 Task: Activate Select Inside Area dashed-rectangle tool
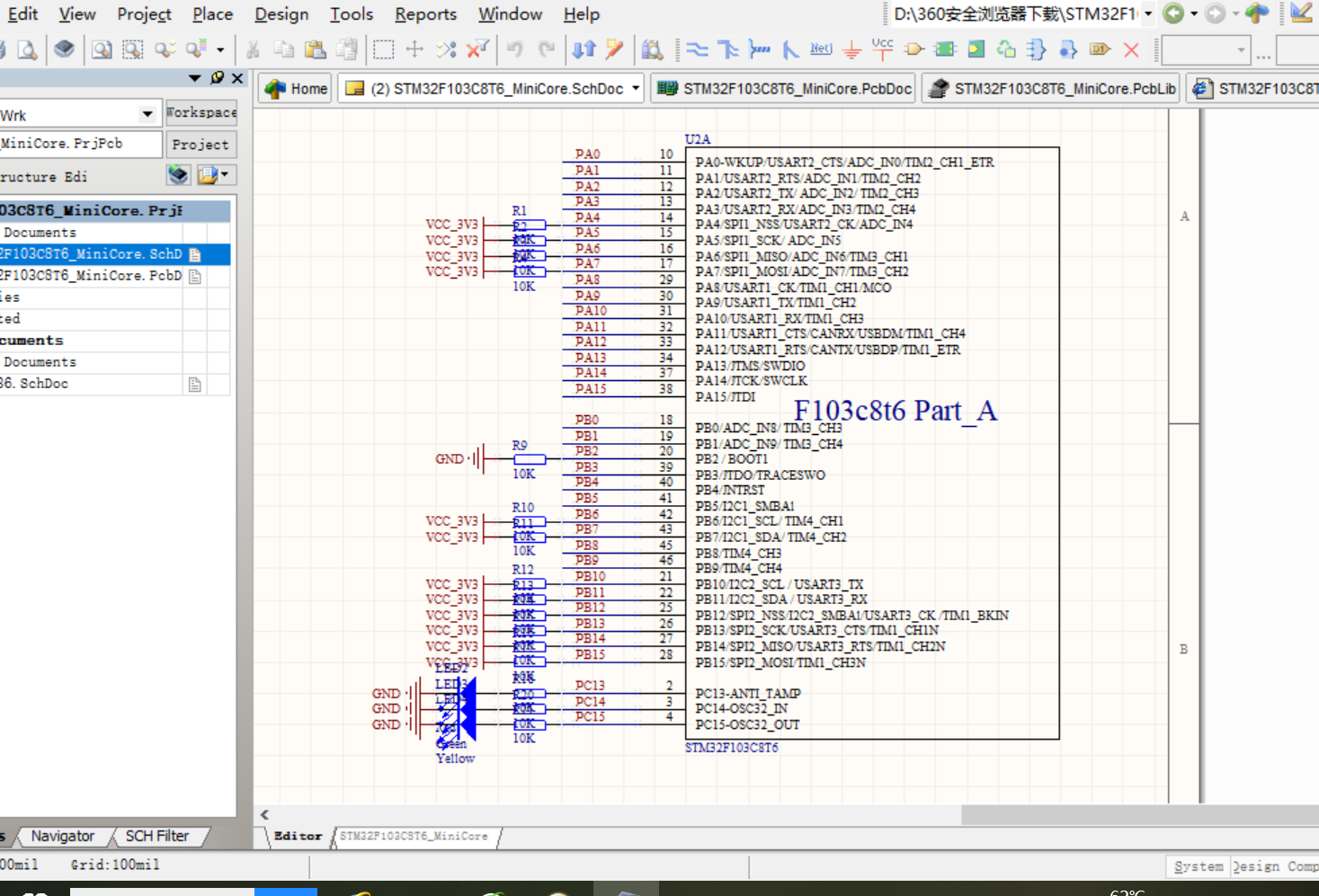[384, 49]
